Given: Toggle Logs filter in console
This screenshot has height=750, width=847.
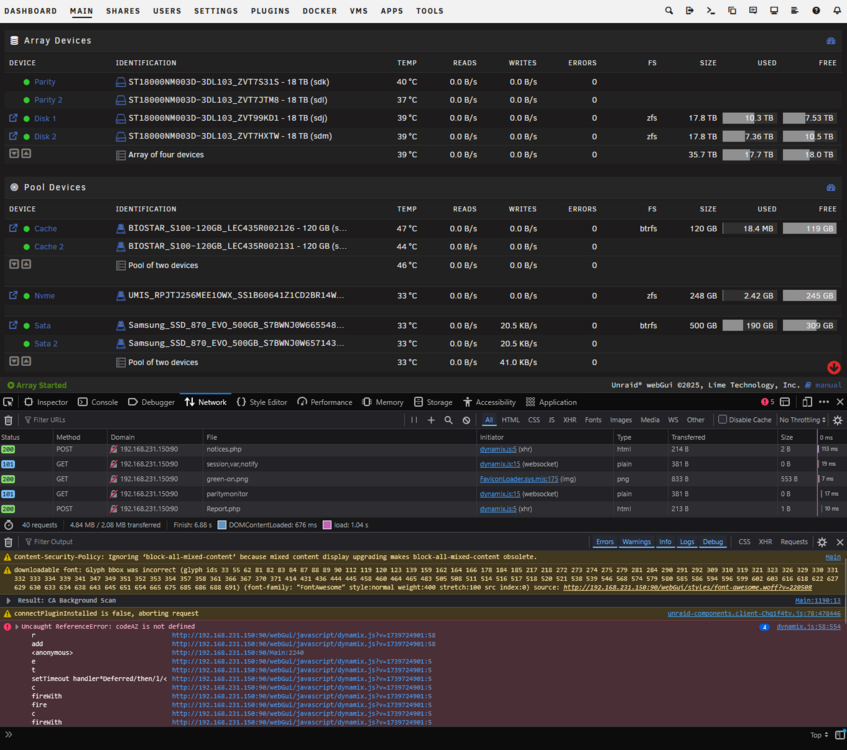Looking at the screenshot, I should click(687, 541).
